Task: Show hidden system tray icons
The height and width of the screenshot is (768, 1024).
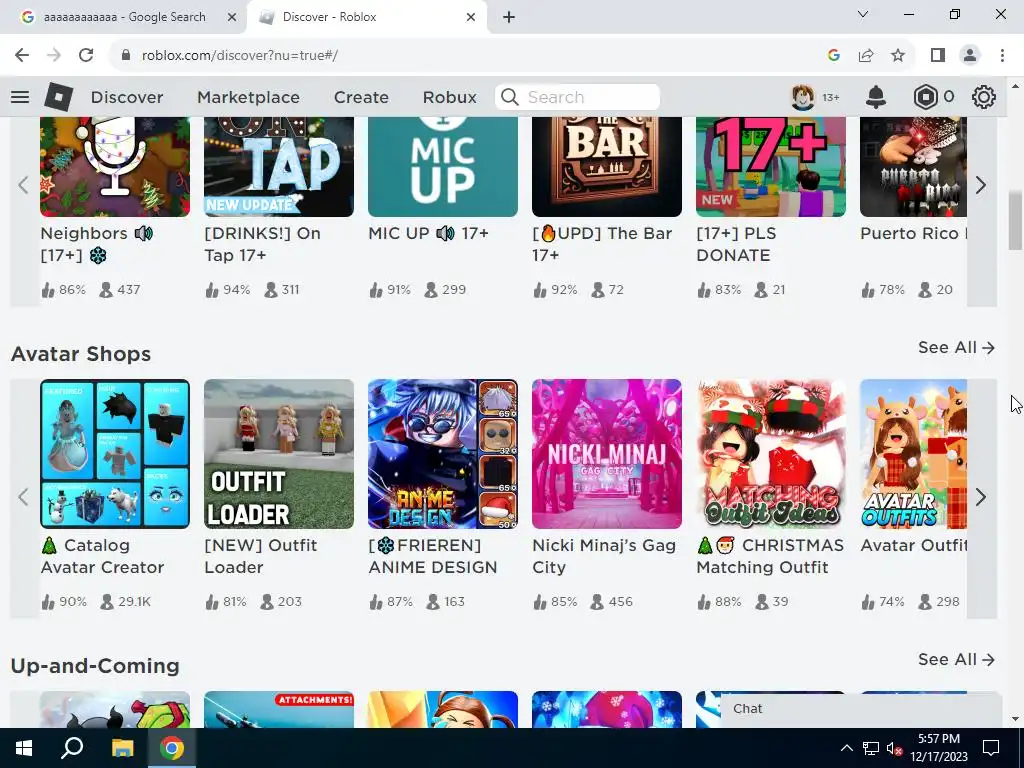Action: (x=846, y=748)
